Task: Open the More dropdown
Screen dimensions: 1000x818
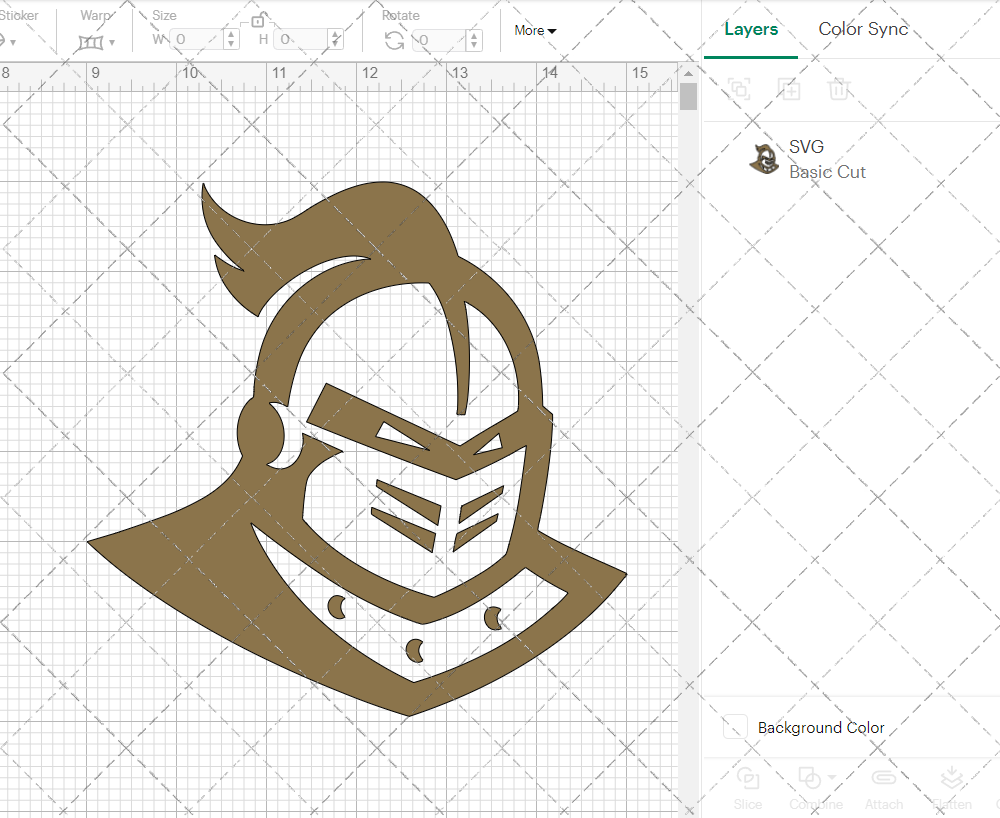Action: tap(535, 30)
